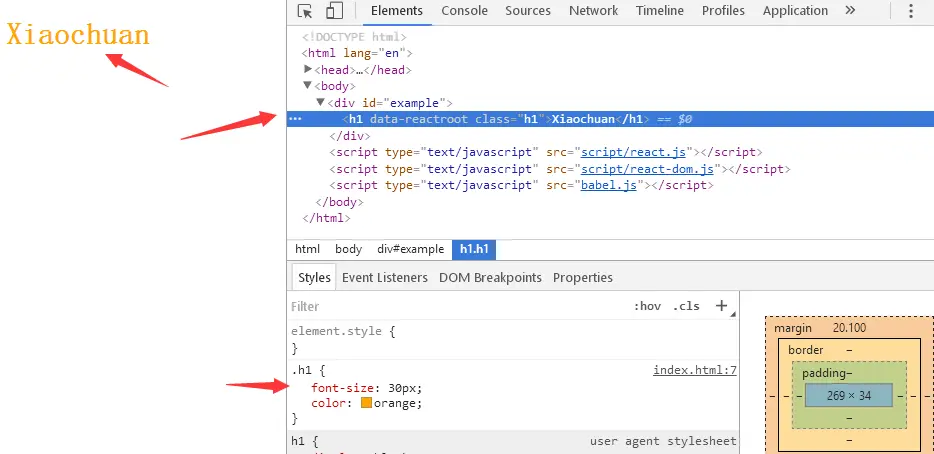Switch to the Profiles tab
This screenshot has width=934, height=454.
point(723,11)
